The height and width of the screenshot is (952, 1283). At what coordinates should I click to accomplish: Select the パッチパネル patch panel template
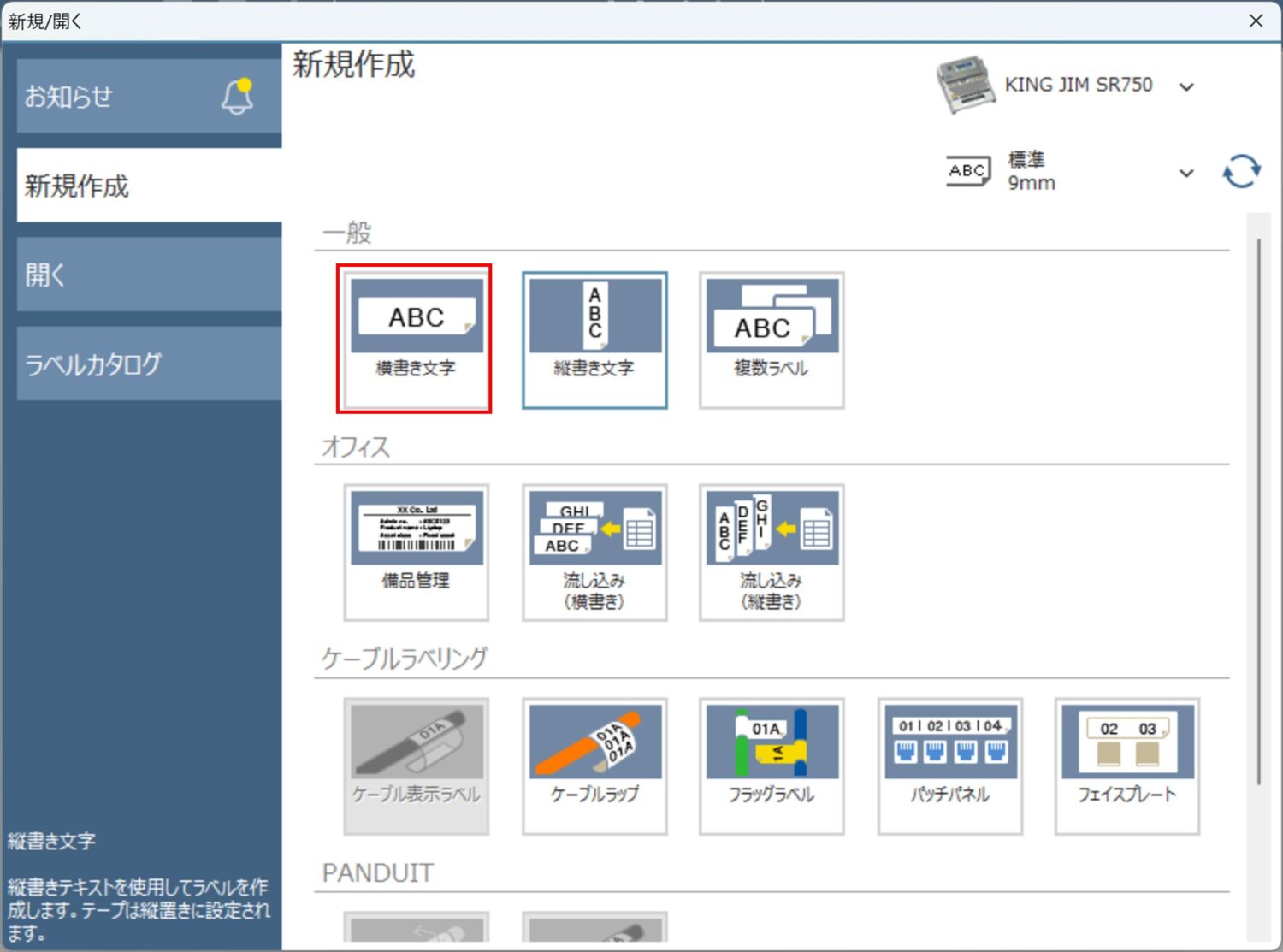(x=950, y=766)
